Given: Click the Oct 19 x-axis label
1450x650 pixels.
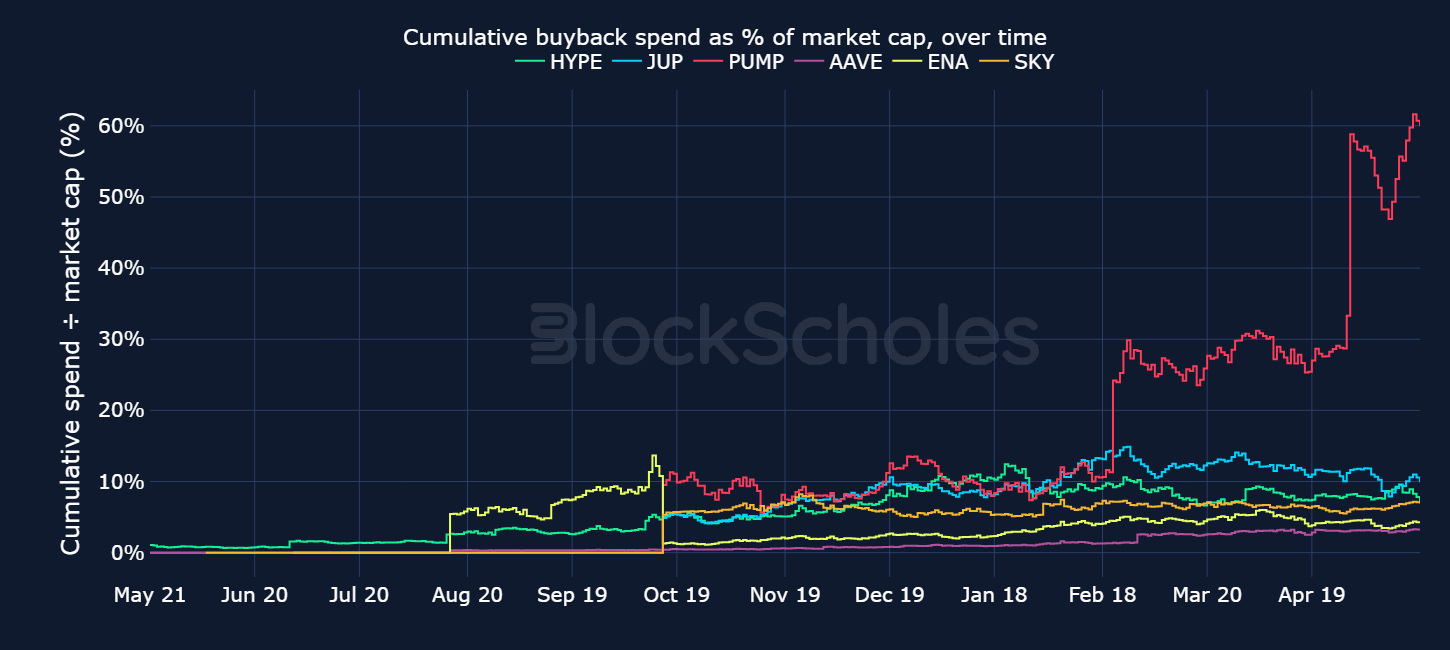Looking at the screenshot, I should [677, 595].
